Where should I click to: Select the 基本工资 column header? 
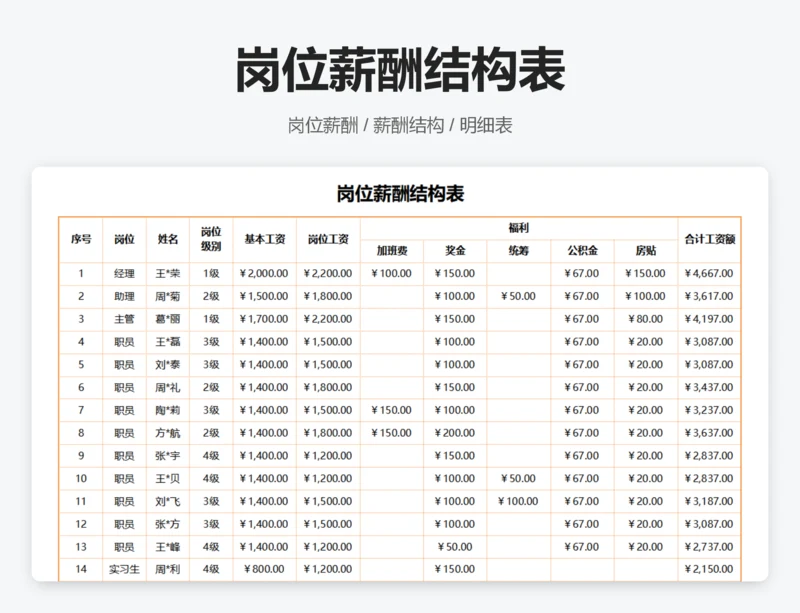pos(265,239)
